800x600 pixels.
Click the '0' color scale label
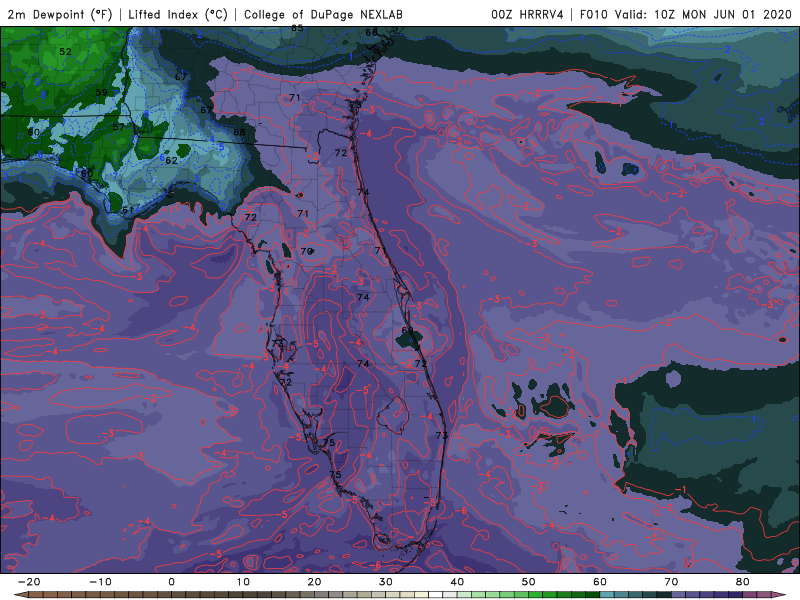coord(171,582)
